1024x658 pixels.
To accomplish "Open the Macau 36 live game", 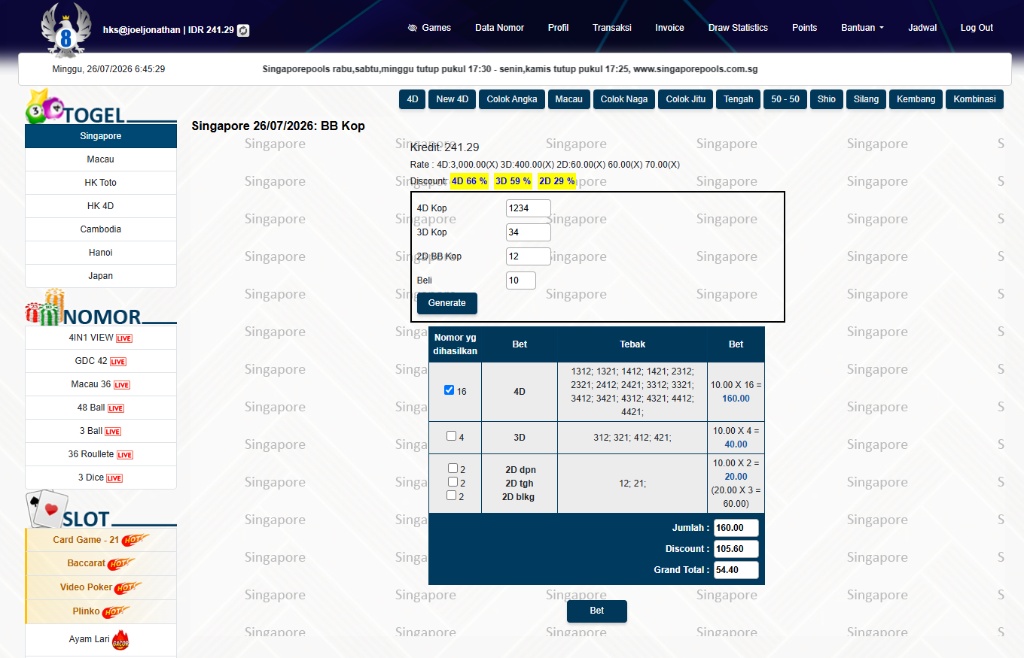I will [x=101, y=384].
